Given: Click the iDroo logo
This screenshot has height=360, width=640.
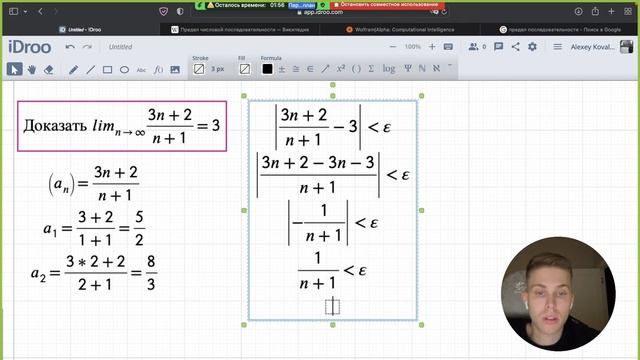Looking at the screenshot, I should 30,47.
